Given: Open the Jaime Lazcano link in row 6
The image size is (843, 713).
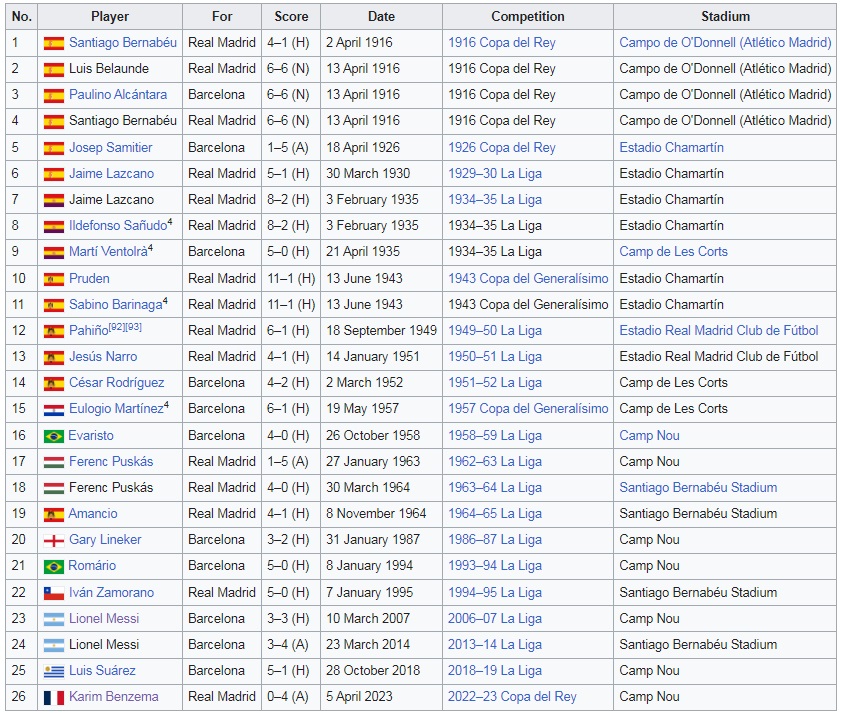Looking at the screenshot, I should pos(111,173).
